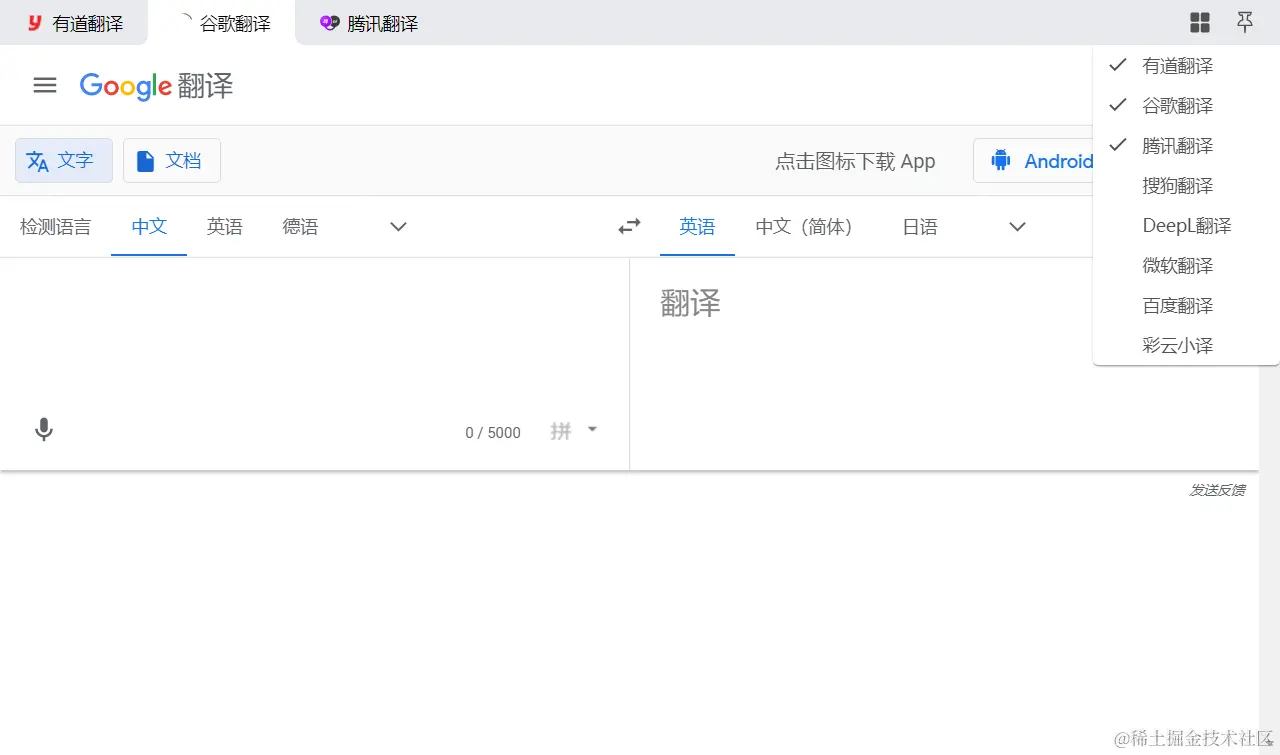Uncheck 谷歌翻译 in the dropdown list

1177,105
